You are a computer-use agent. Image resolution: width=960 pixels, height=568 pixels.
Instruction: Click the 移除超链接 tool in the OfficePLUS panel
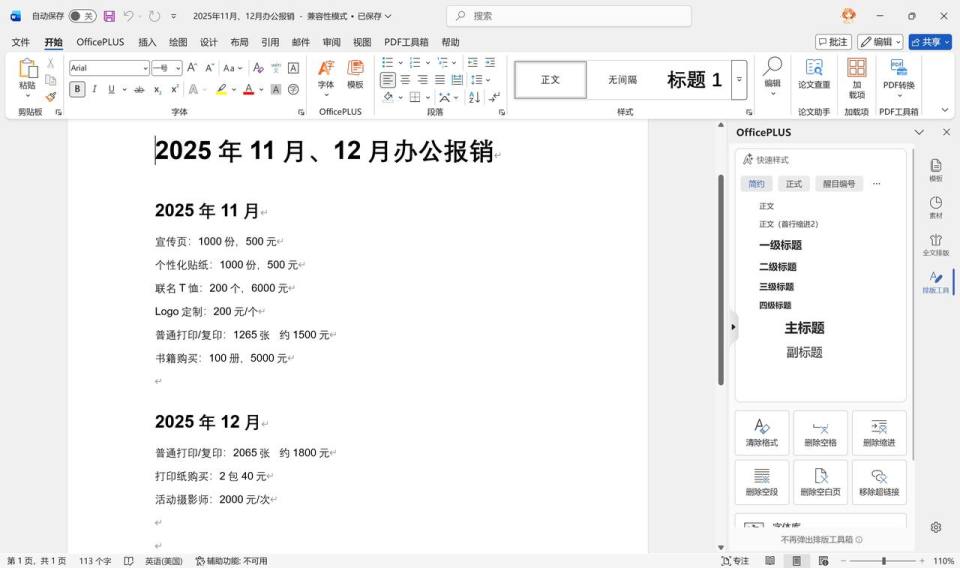(x=879, y=482)
